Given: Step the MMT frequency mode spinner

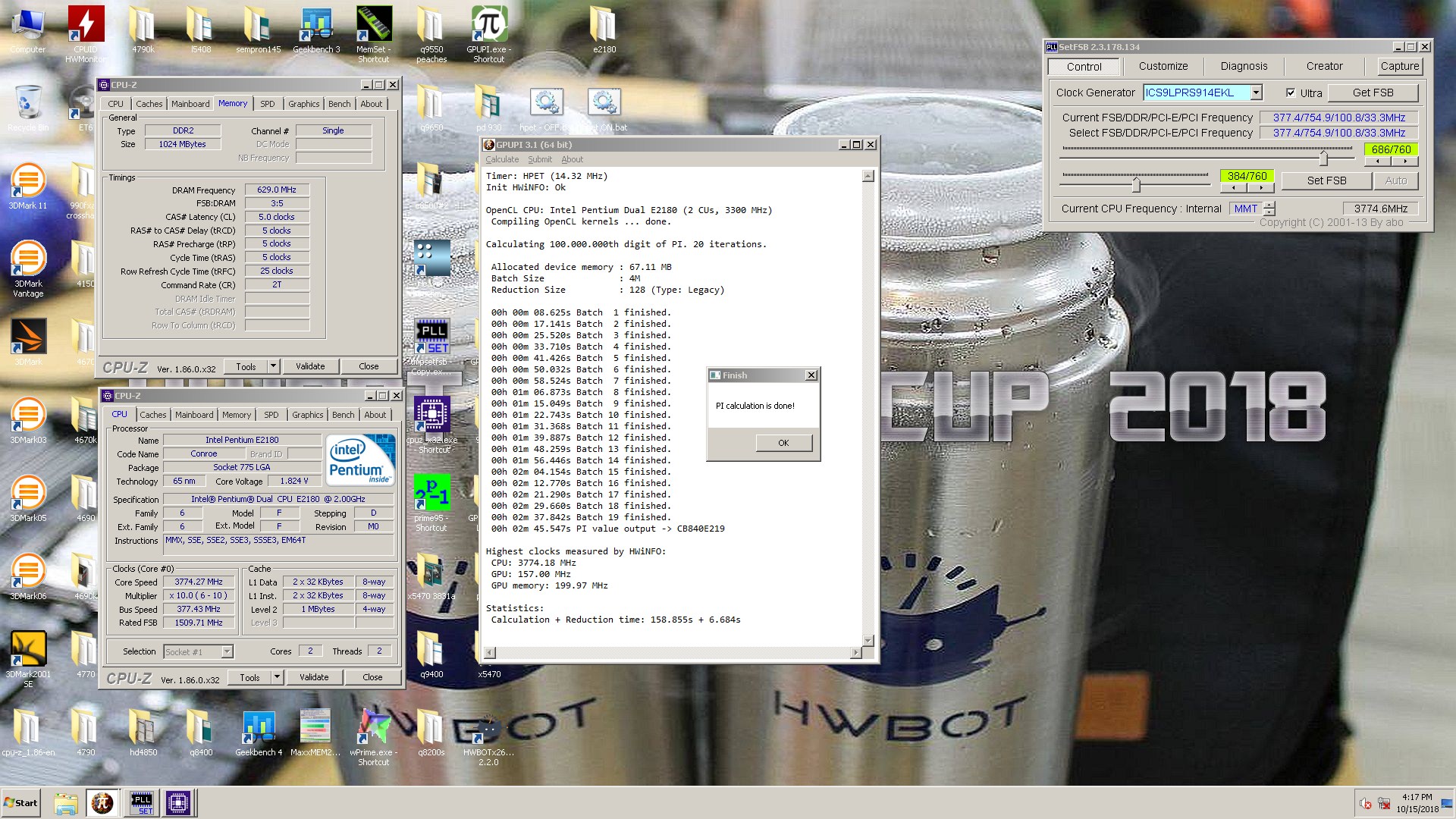Looking at the screenshot, I should (x=1269, y=209).
